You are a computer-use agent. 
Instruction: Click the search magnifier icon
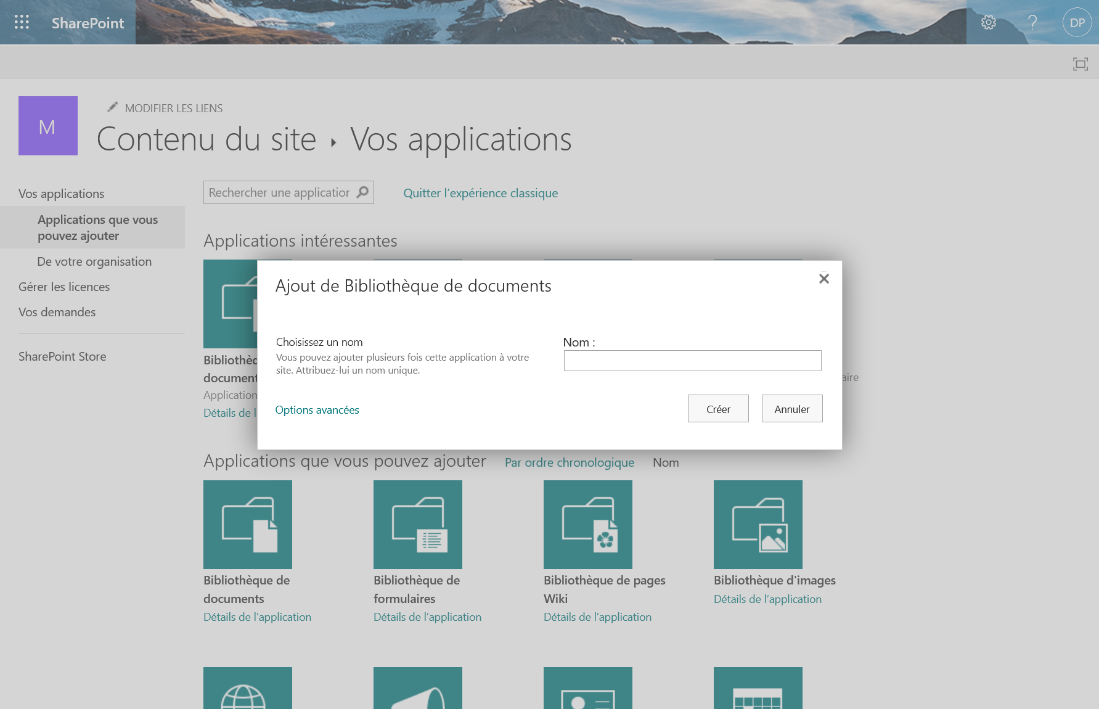(x=362, y=192)
